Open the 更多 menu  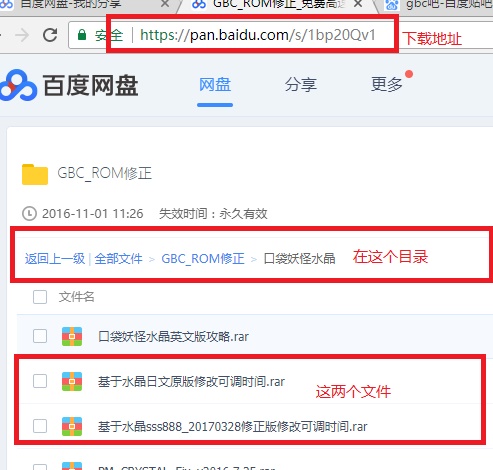coord(387,85)
